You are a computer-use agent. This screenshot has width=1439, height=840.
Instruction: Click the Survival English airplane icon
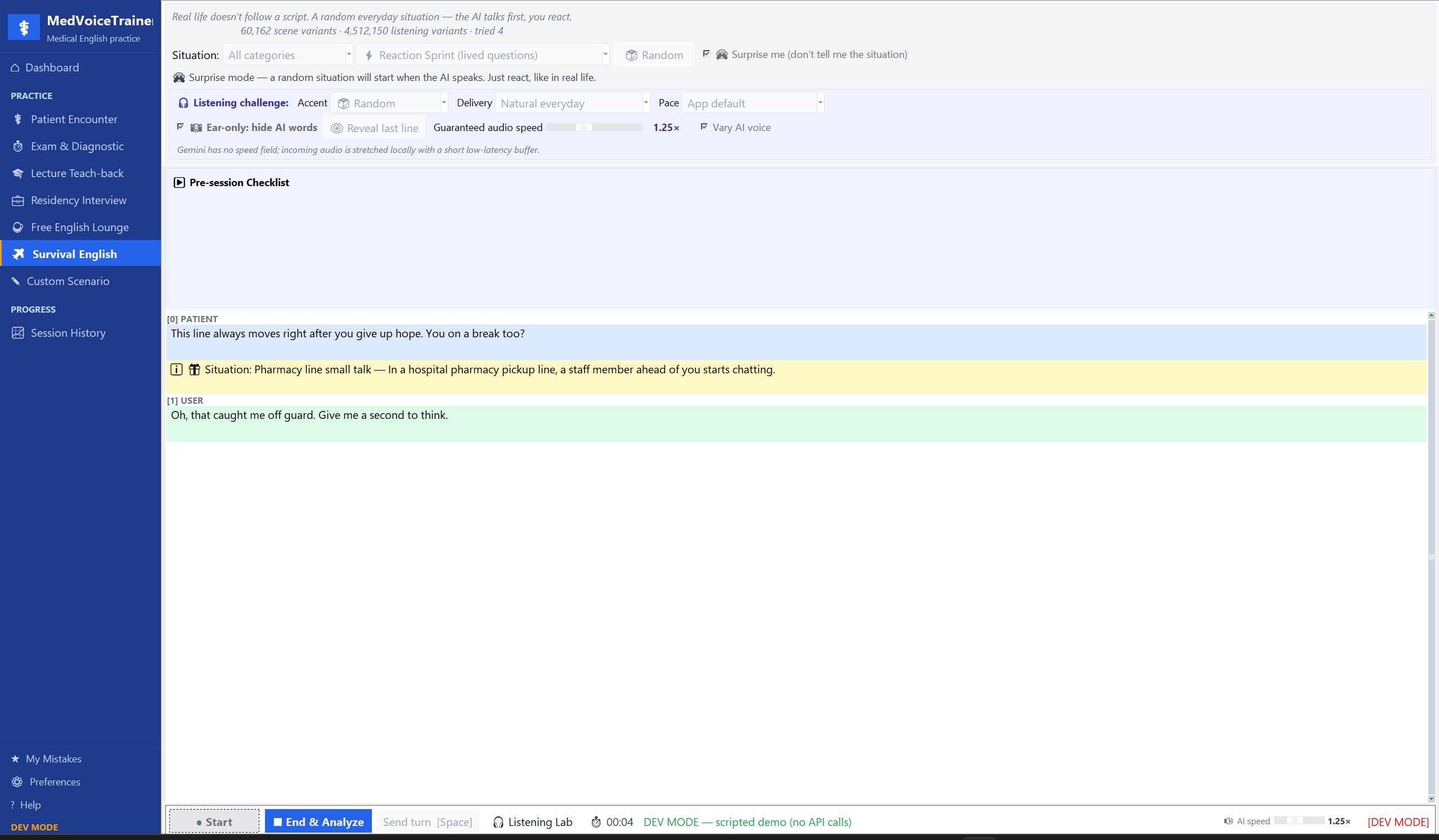point(18,254)
